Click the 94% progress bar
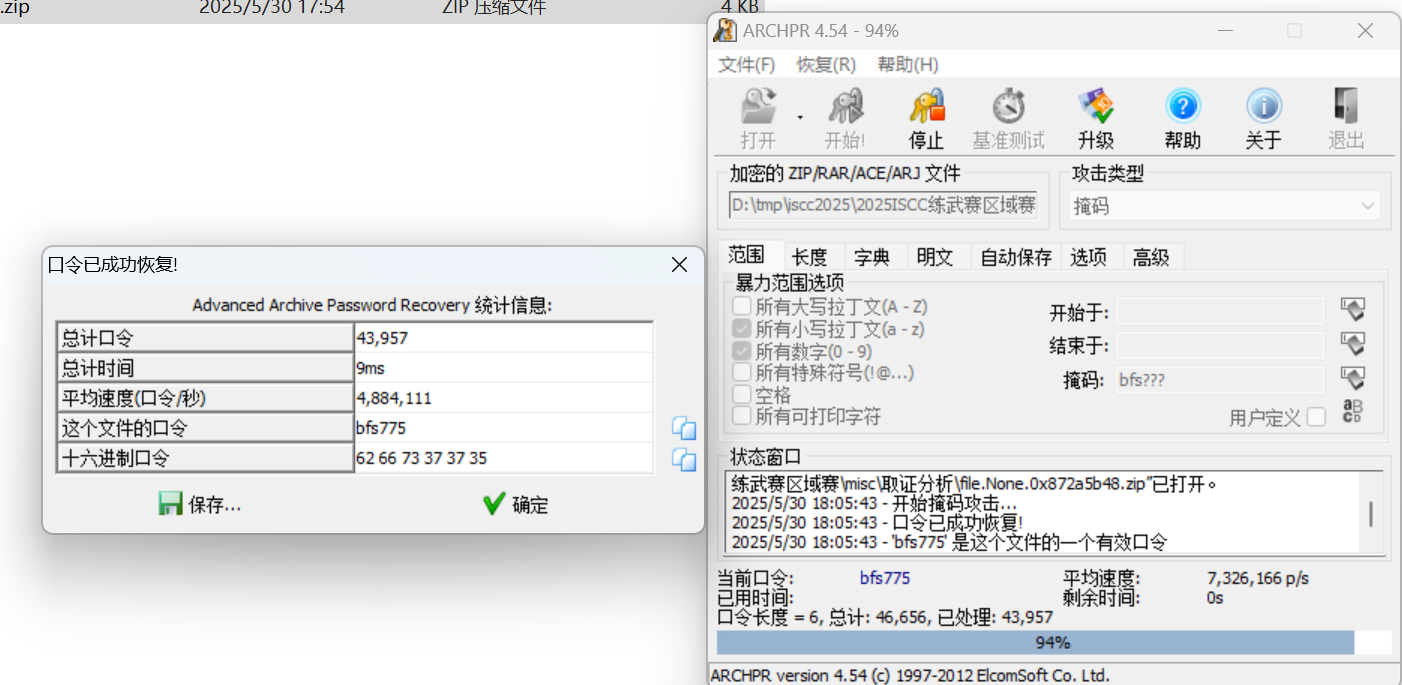 1054,642
